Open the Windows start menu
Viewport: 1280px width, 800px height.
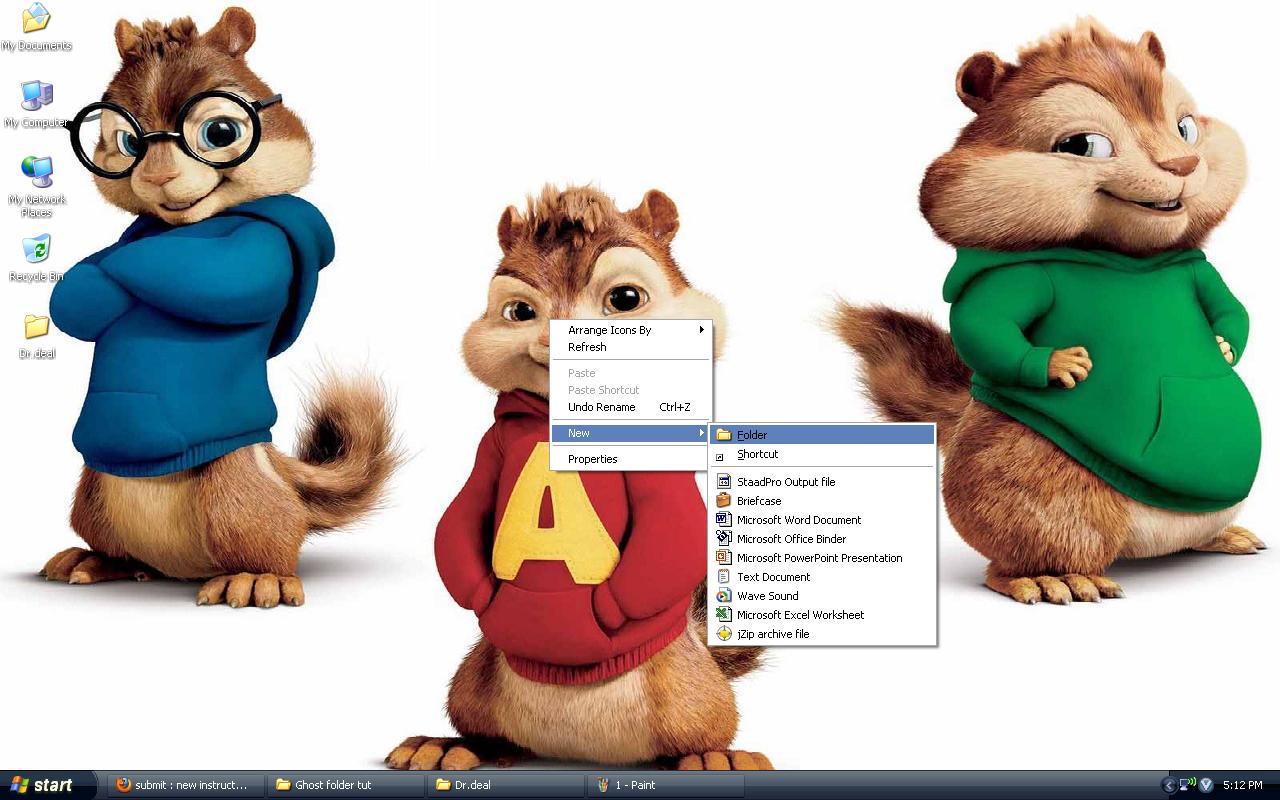pyautogui.click(x=48, y=785)
